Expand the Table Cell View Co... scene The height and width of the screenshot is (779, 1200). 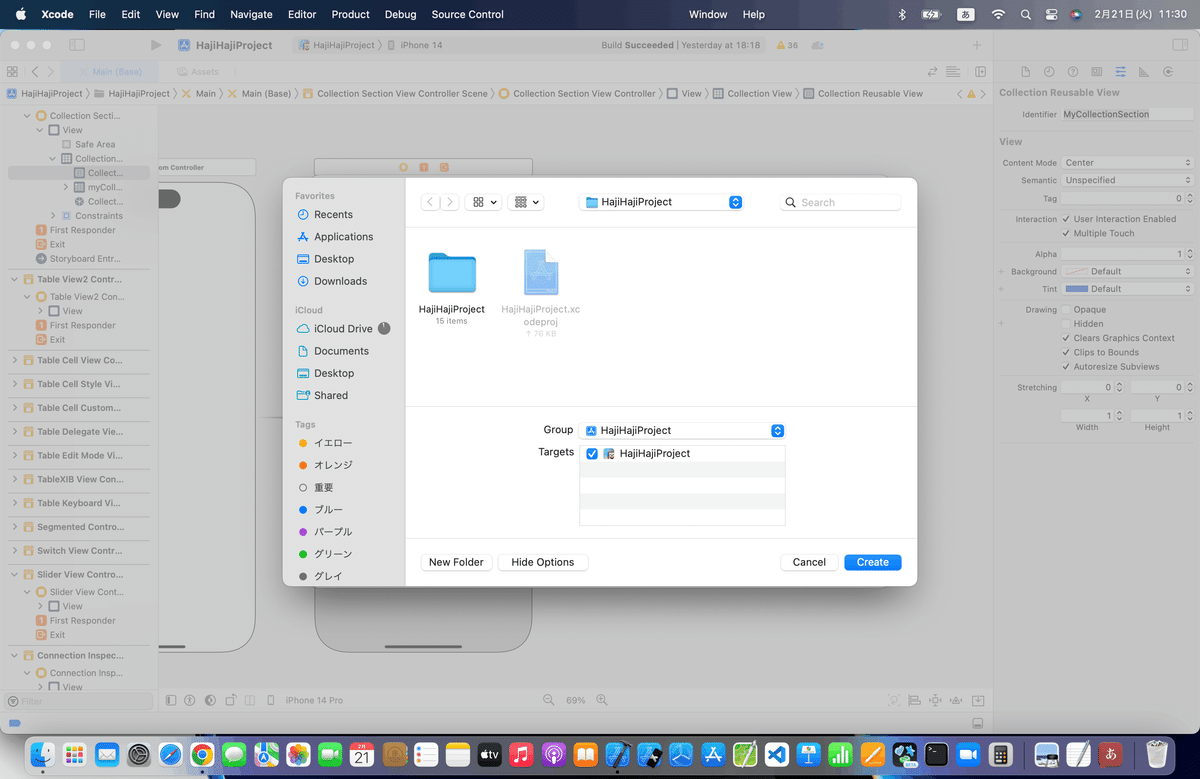15,360
